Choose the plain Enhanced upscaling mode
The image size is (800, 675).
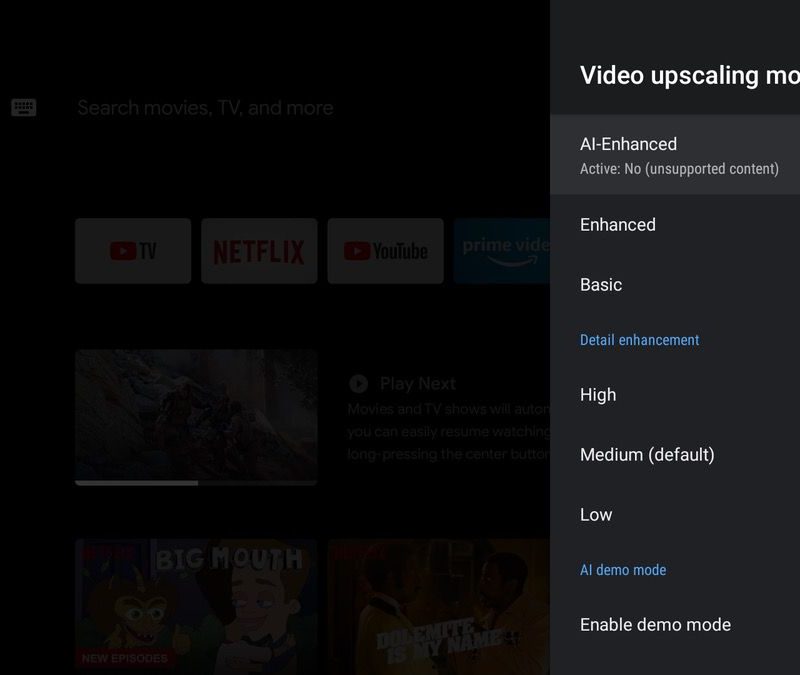pyautogui.click(x=618, y=225)
